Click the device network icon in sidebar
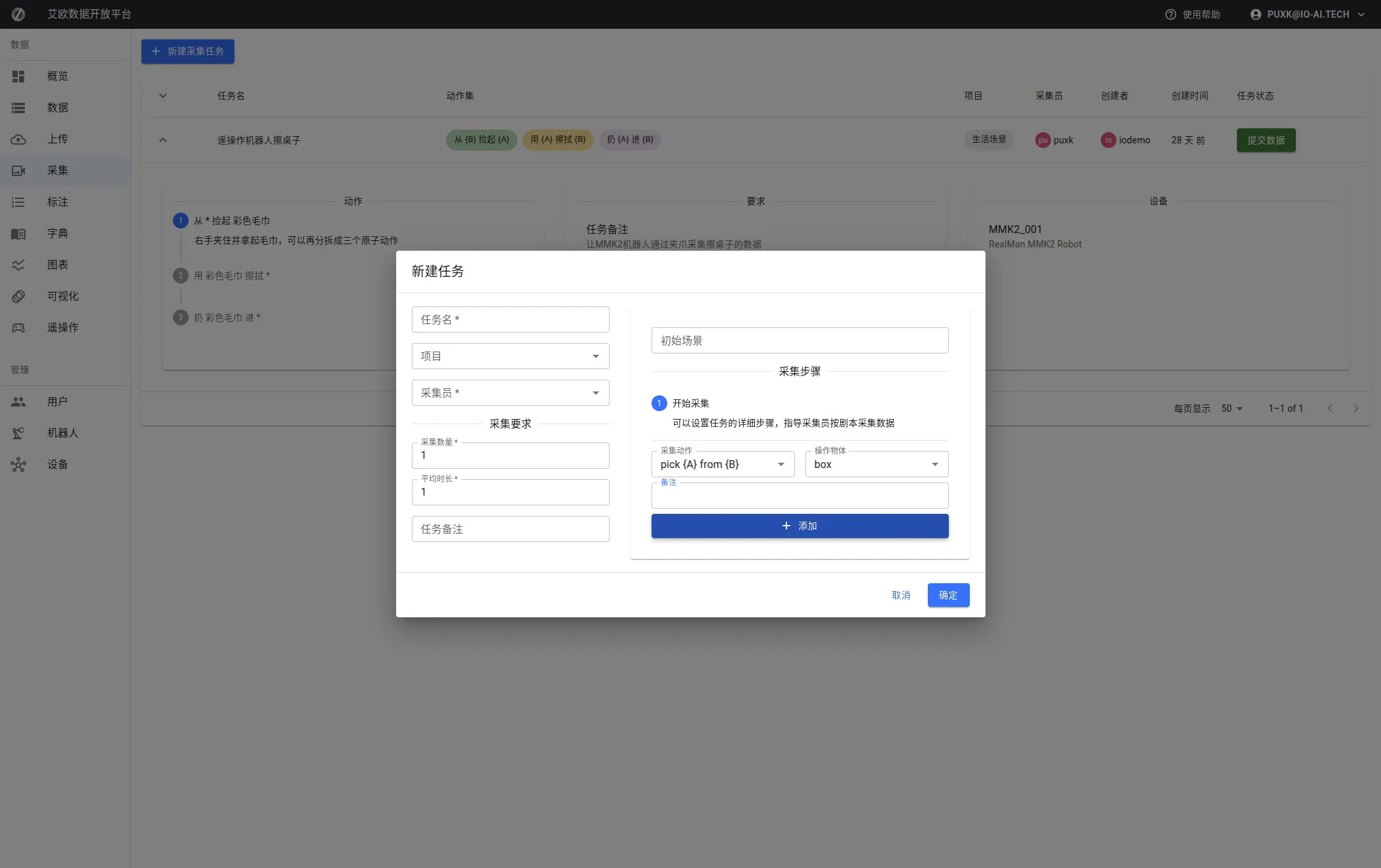 pos(18,465)
